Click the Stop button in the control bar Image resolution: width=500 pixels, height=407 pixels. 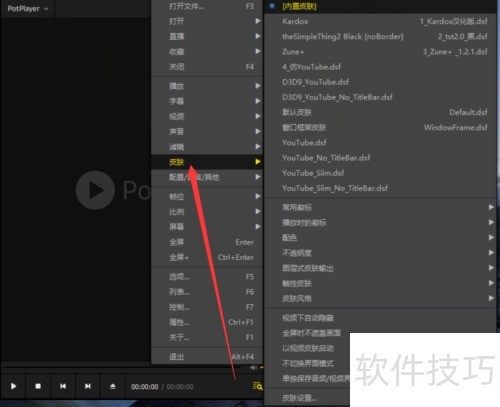point(38,386)
